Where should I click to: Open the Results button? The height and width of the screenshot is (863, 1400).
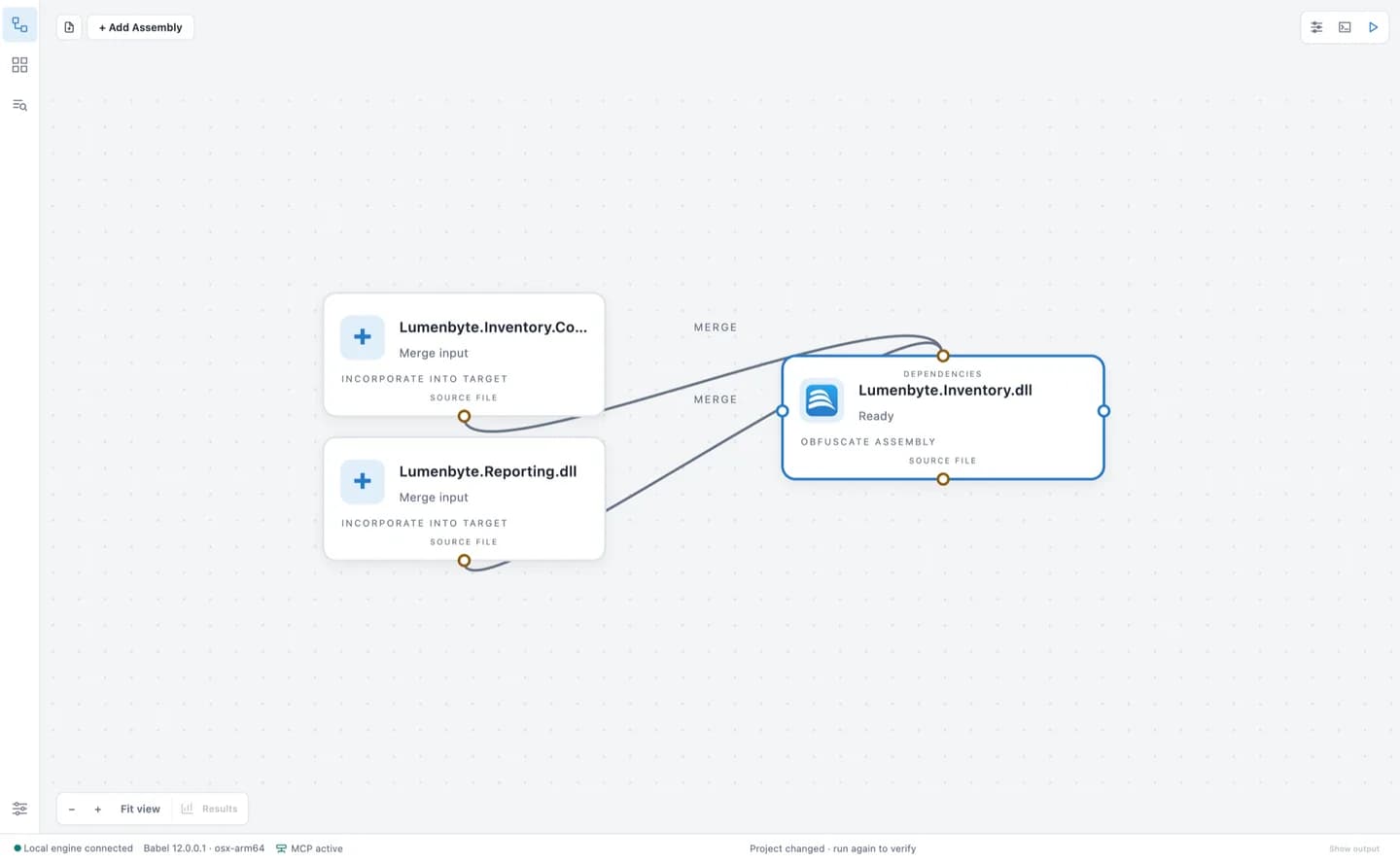pyautogui.click(x=209, y=809)
